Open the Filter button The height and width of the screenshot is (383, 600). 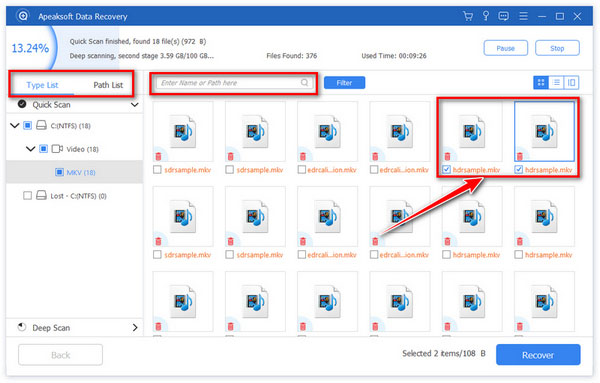[344, 83]
